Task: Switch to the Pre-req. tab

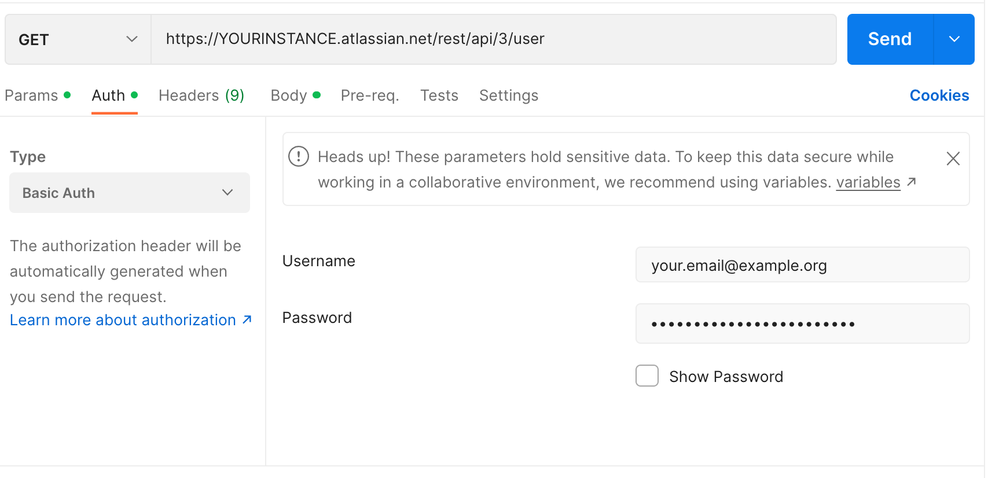Action: [x=370, y=96]
